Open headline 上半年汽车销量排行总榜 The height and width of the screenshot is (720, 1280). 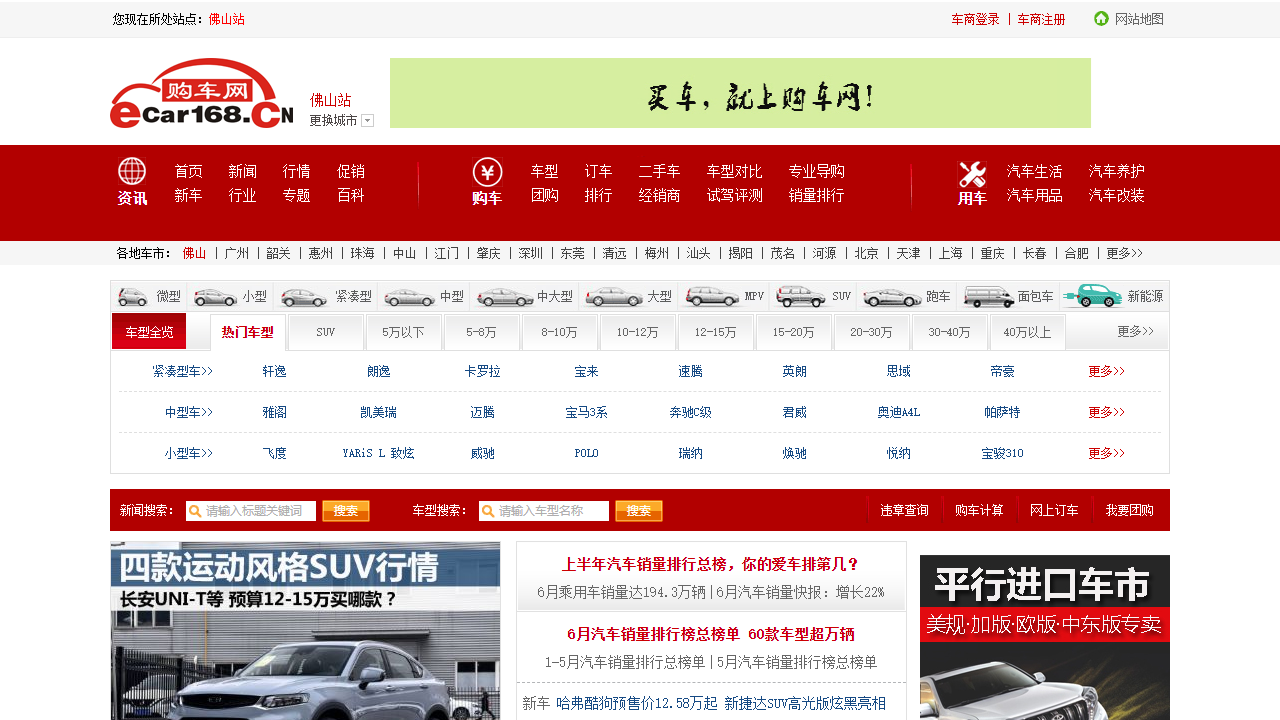coord(711,564)
